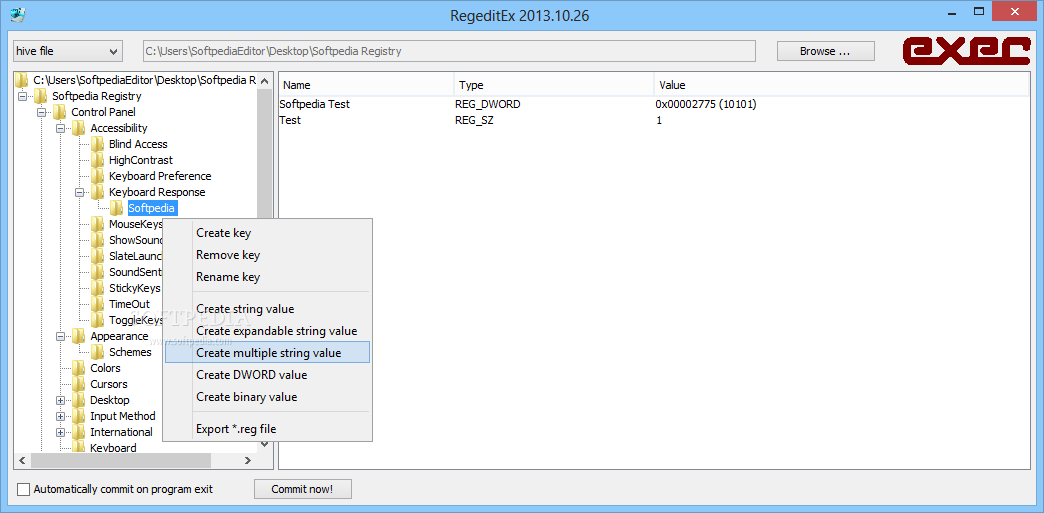
Task: Click the SoundSentry folder icon
Action: click(98, 272)
